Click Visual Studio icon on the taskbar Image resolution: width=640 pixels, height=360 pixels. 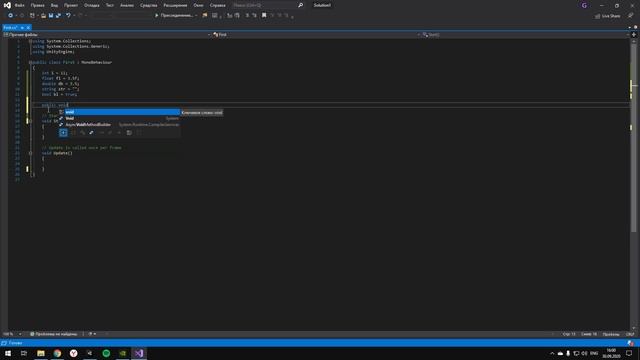pos(139,353)
